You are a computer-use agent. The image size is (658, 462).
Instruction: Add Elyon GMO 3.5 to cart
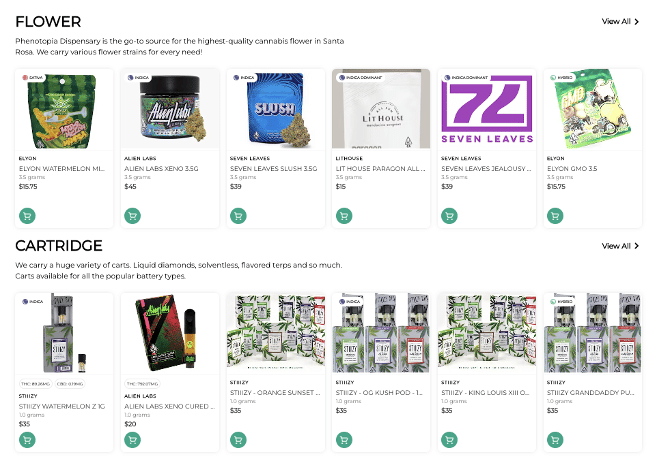554,215
